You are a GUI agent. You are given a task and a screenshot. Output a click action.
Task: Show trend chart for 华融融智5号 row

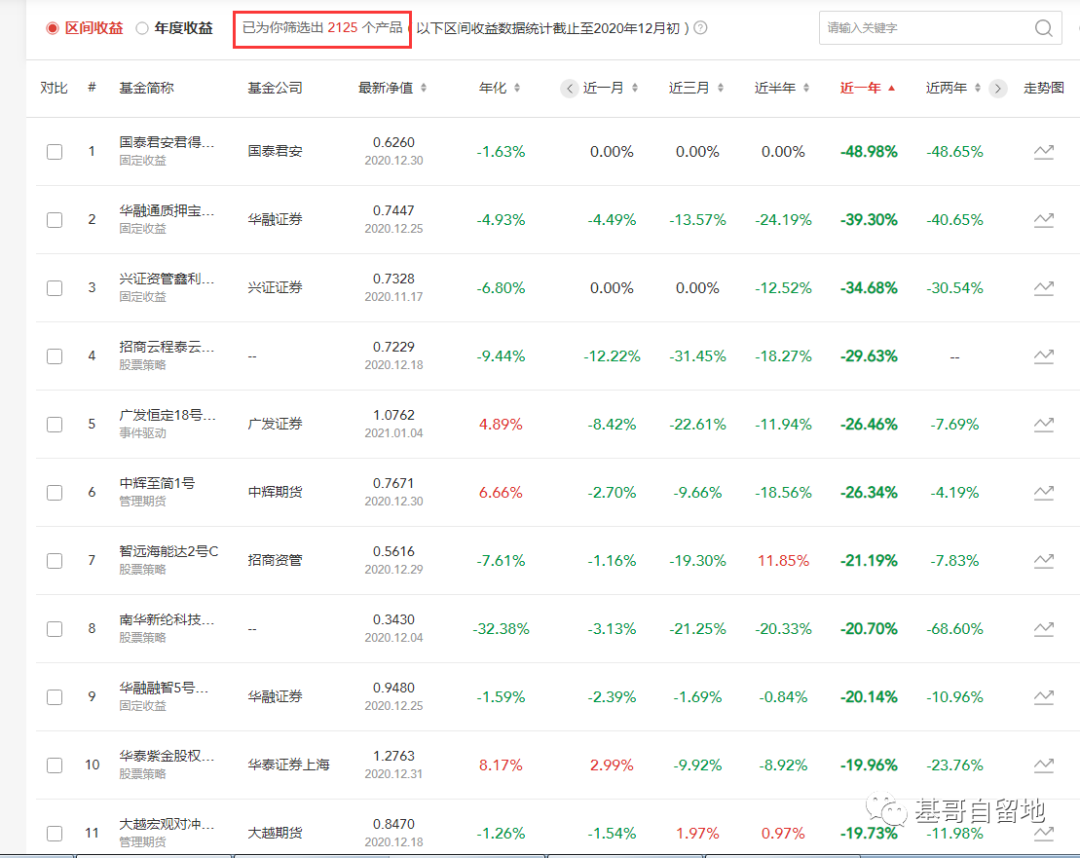1043,697
